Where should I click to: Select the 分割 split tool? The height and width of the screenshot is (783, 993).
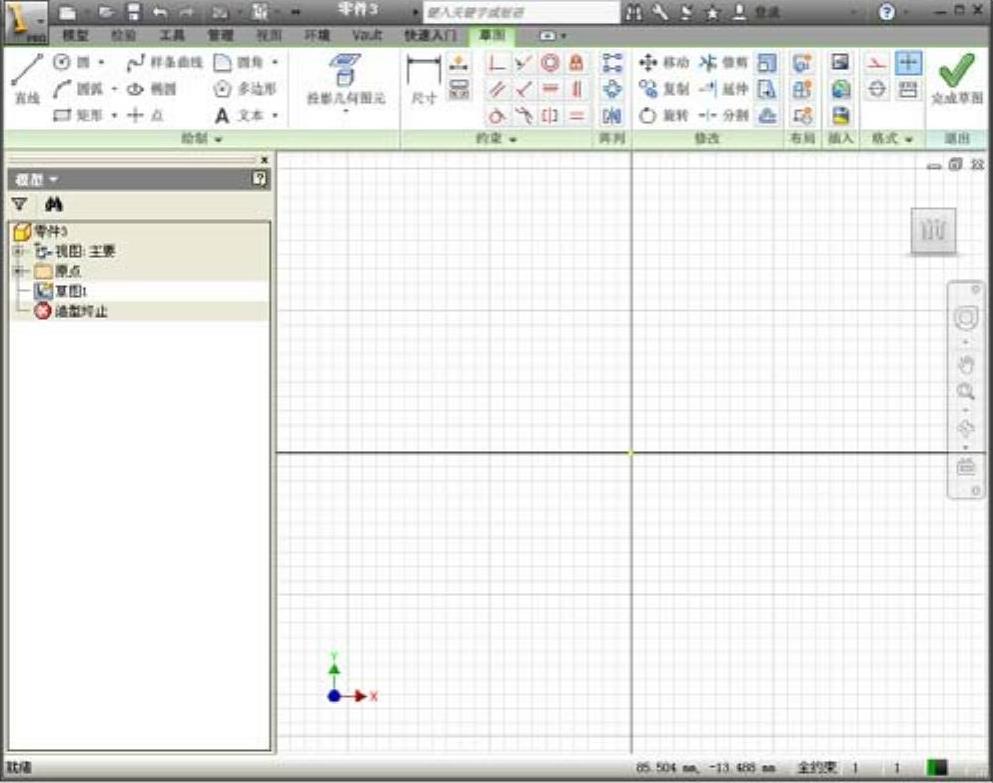[723, 115]
